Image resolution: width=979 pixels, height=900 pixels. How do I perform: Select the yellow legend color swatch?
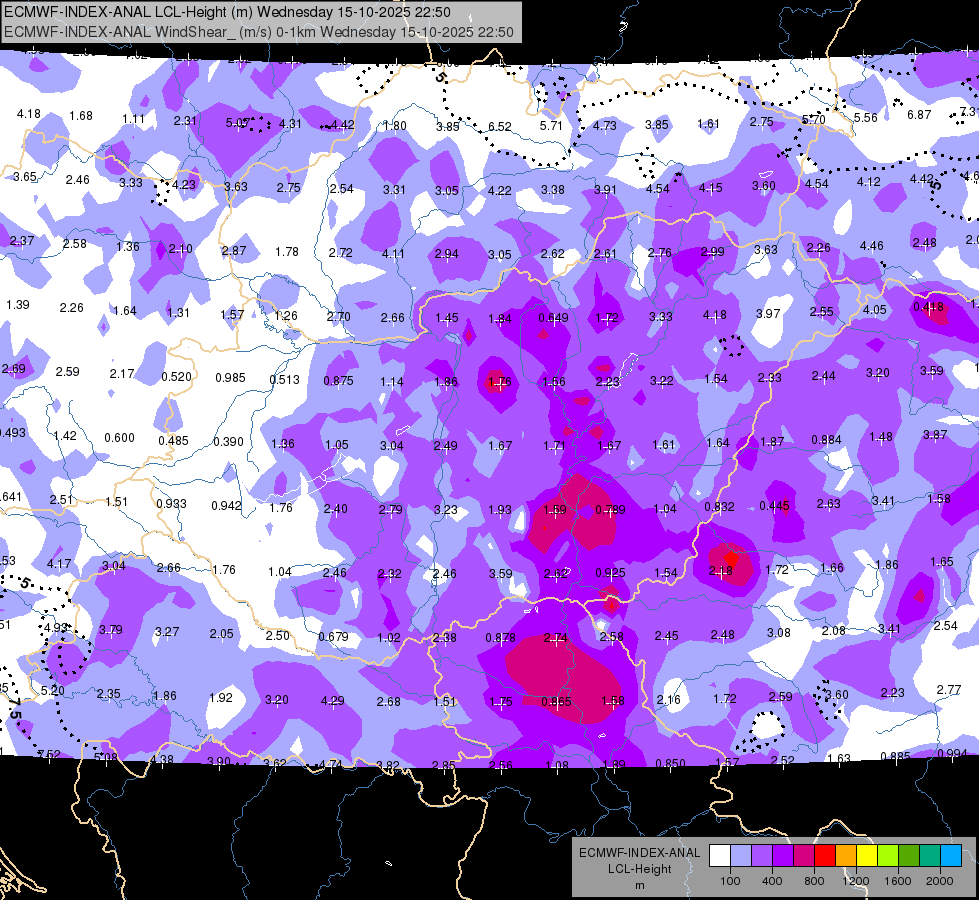pos(867,856)
